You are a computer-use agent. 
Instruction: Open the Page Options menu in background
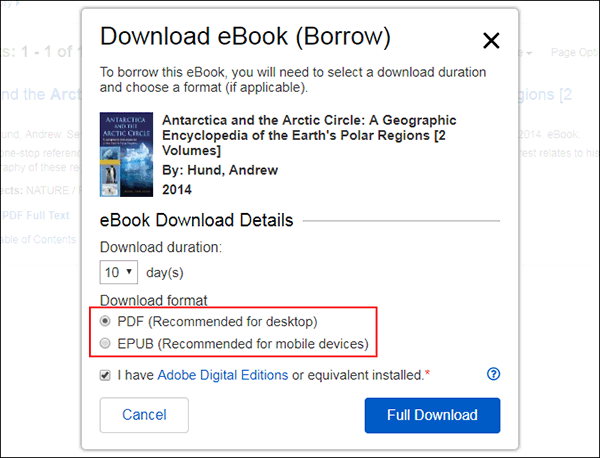tap(575, 52)
